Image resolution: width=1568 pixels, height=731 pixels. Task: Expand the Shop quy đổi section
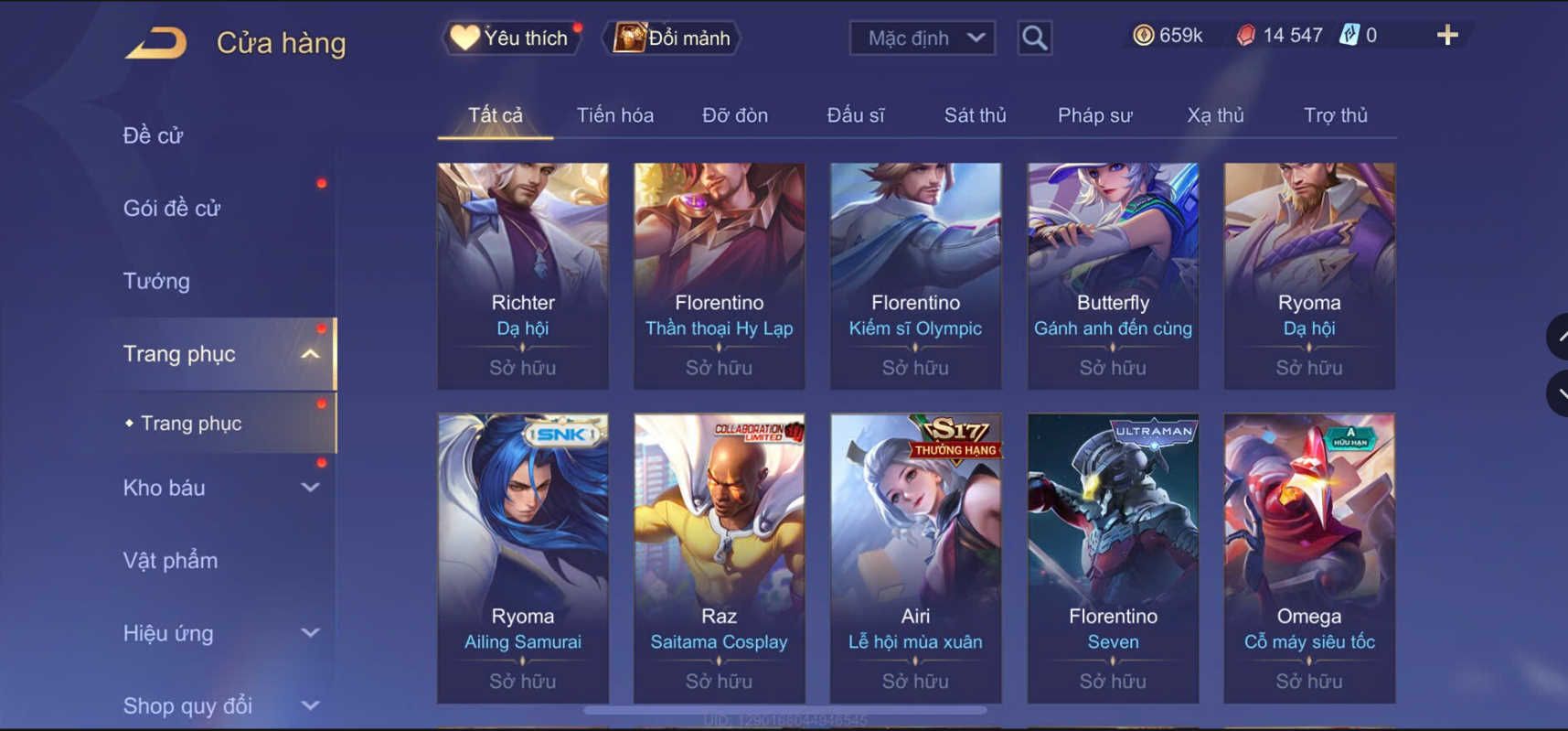point(310,705)
